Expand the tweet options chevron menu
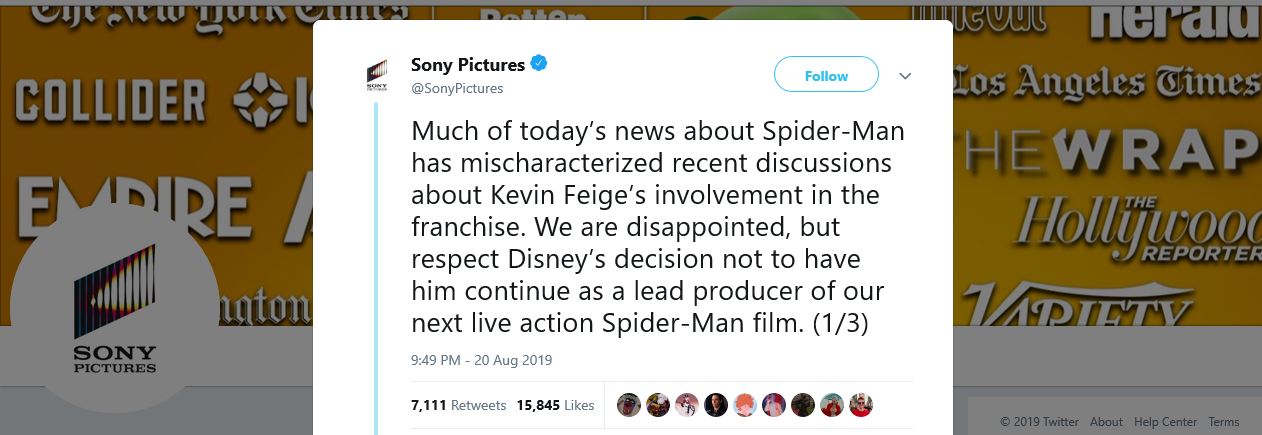The image size is (1262, 435). [x=905, y=76]
